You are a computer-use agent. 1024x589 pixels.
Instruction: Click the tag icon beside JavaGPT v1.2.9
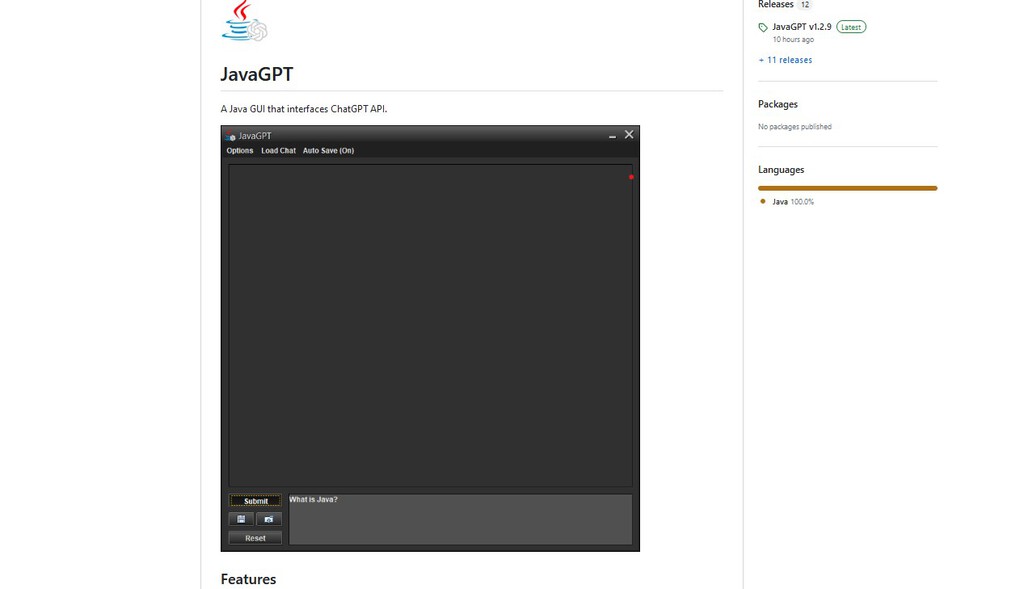763,27
